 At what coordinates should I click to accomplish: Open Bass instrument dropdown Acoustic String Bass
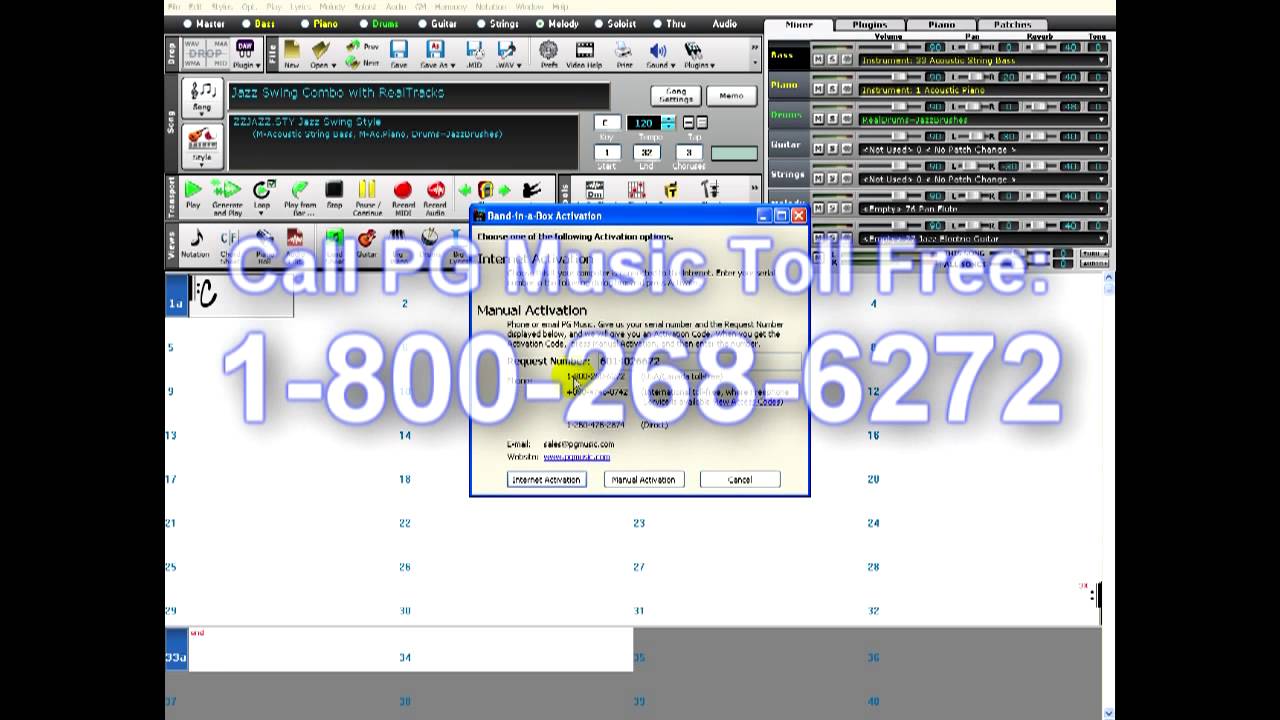(x=983, y=60)
